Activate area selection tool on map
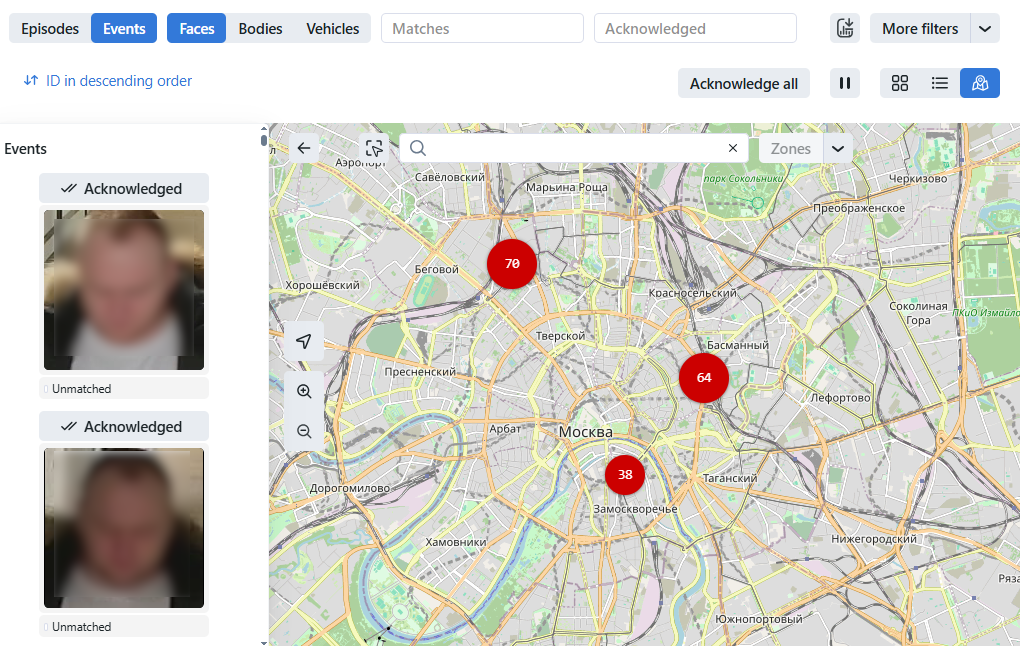 374,148
